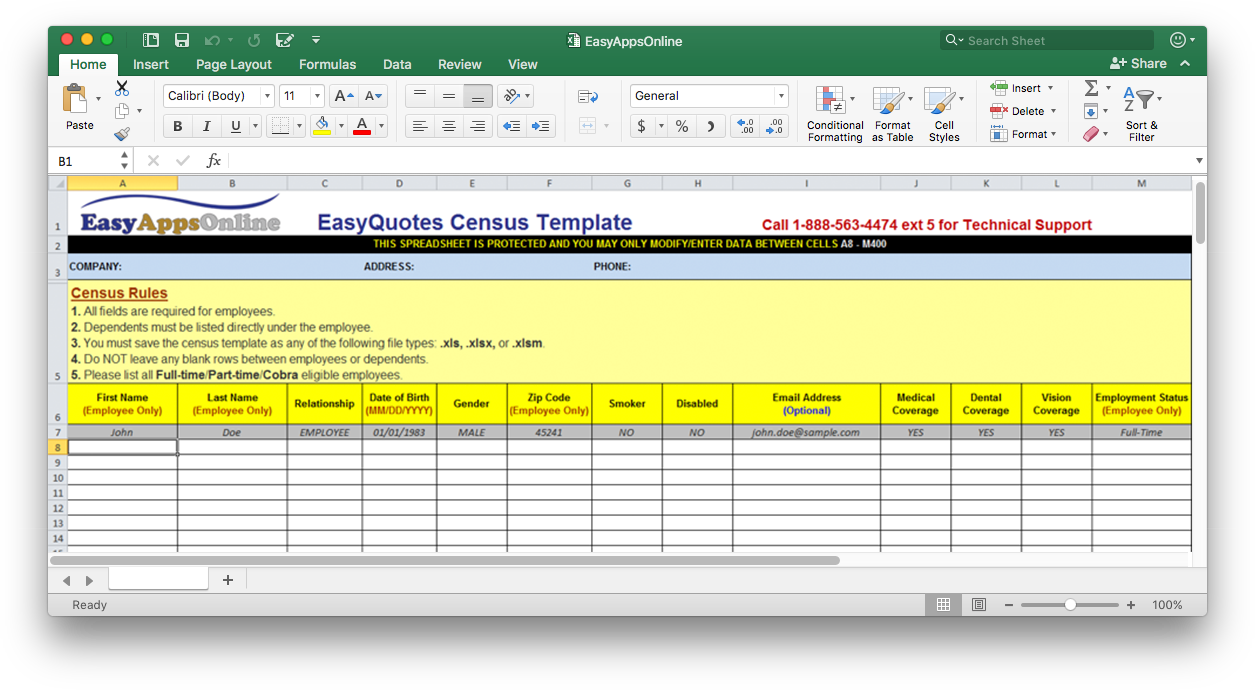Screen dimensions: 1255x690
Task: Expand the Insert cells dropdown arrow
Action: tap(1051, 88)
